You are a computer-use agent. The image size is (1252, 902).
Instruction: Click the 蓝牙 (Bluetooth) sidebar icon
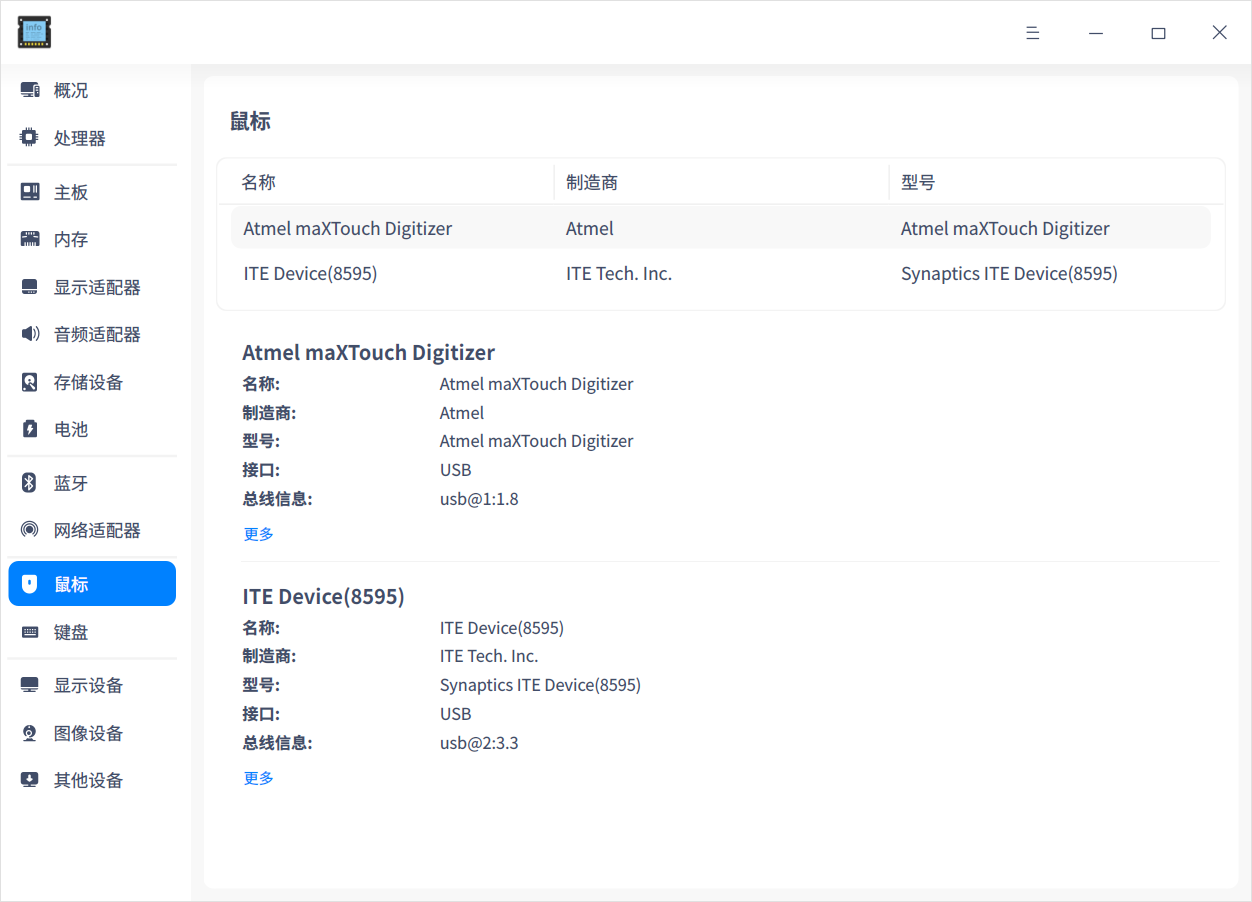(28, 482)
